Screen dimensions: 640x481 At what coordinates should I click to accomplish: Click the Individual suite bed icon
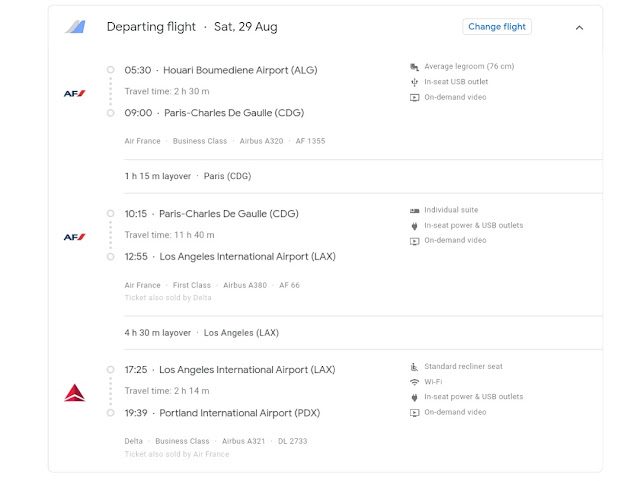pyautogui.click(x=414, y=210)
